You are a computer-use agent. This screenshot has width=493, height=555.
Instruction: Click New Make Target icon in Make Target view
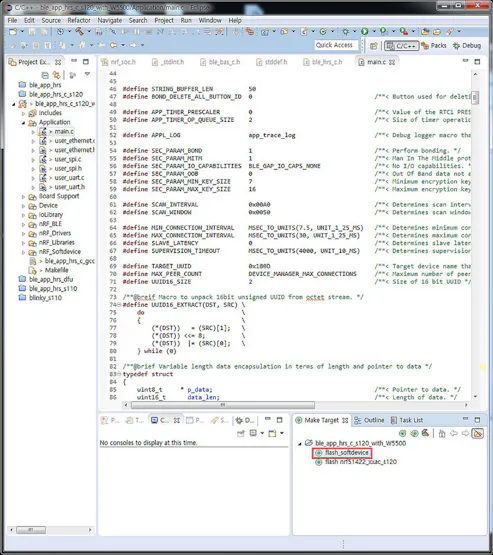(x=402, y=433)
